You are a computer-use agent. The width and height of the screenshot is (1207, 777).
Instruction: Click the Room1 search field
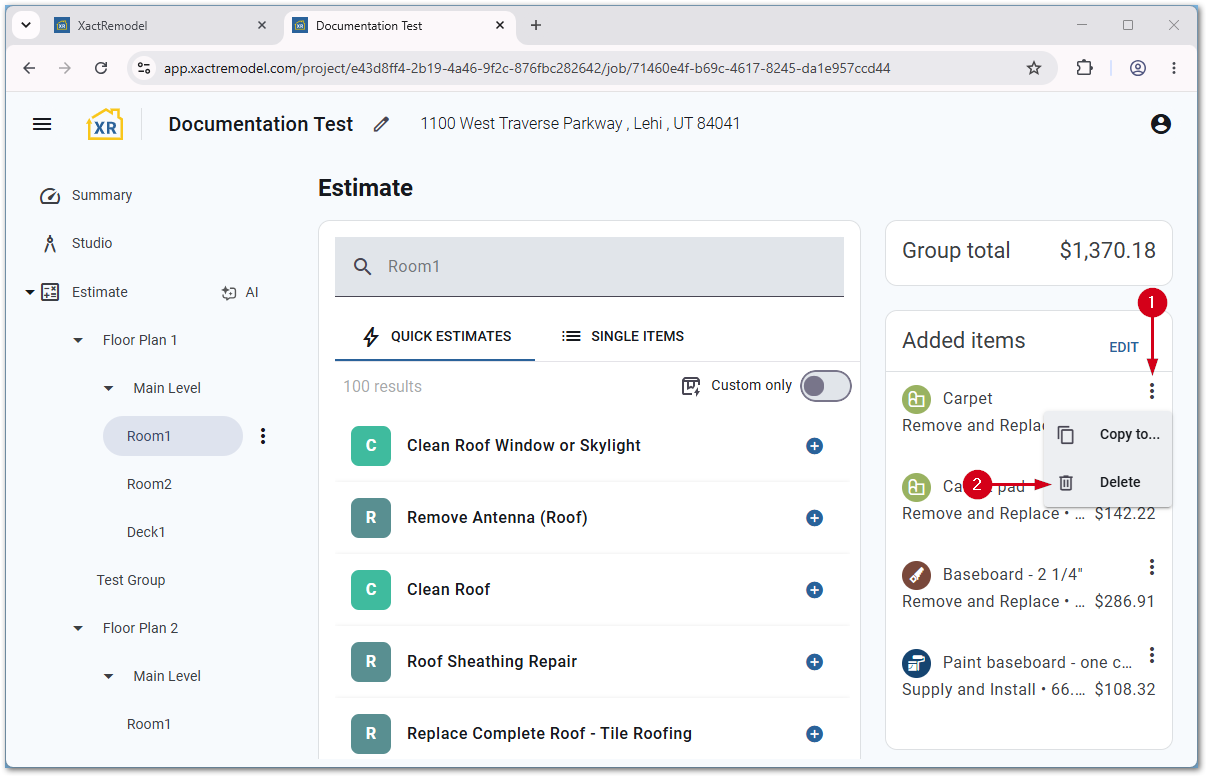coord(589,266)
